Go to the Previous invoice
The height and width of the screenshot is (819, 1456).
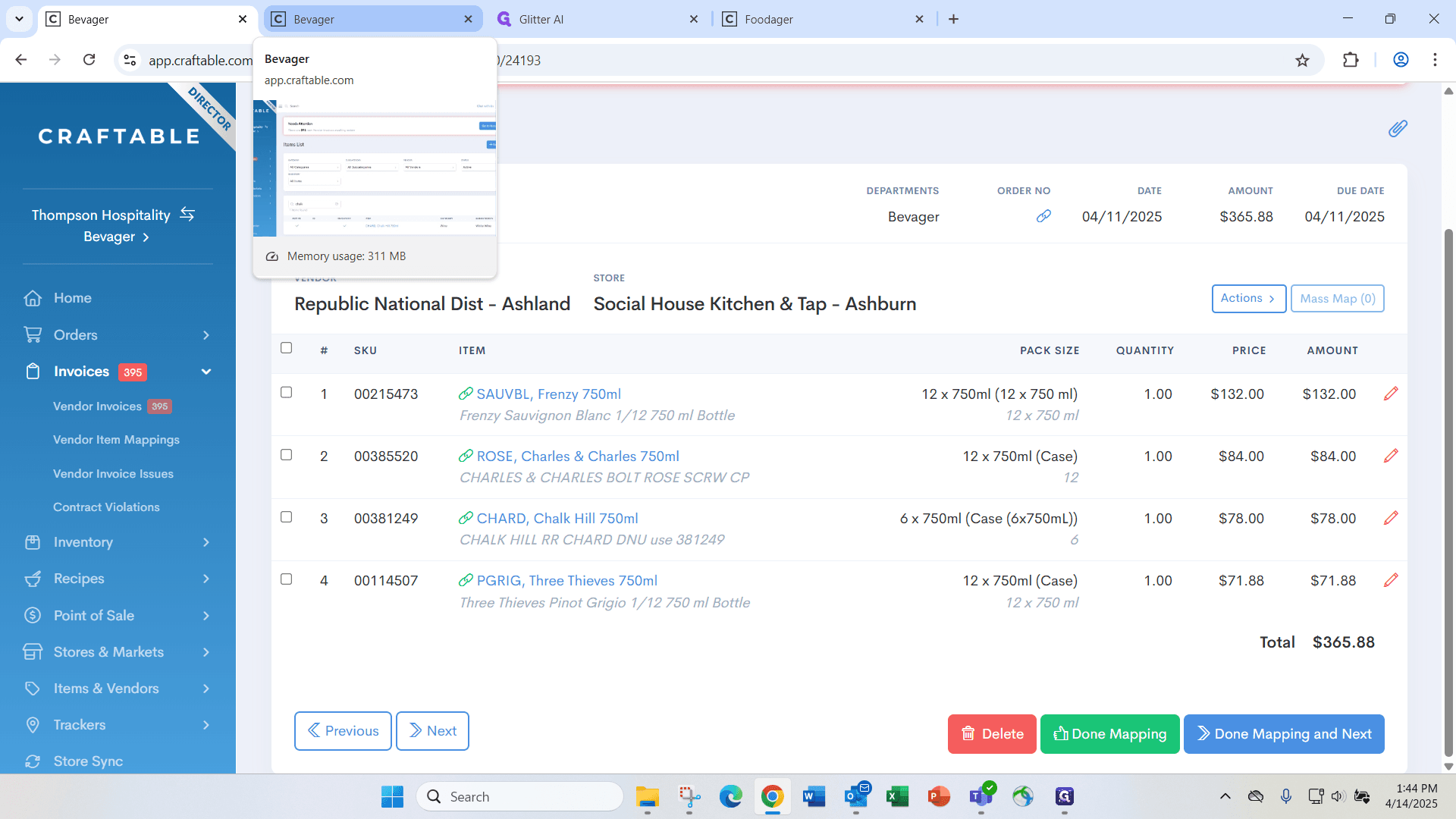click(x=343, y=731)
